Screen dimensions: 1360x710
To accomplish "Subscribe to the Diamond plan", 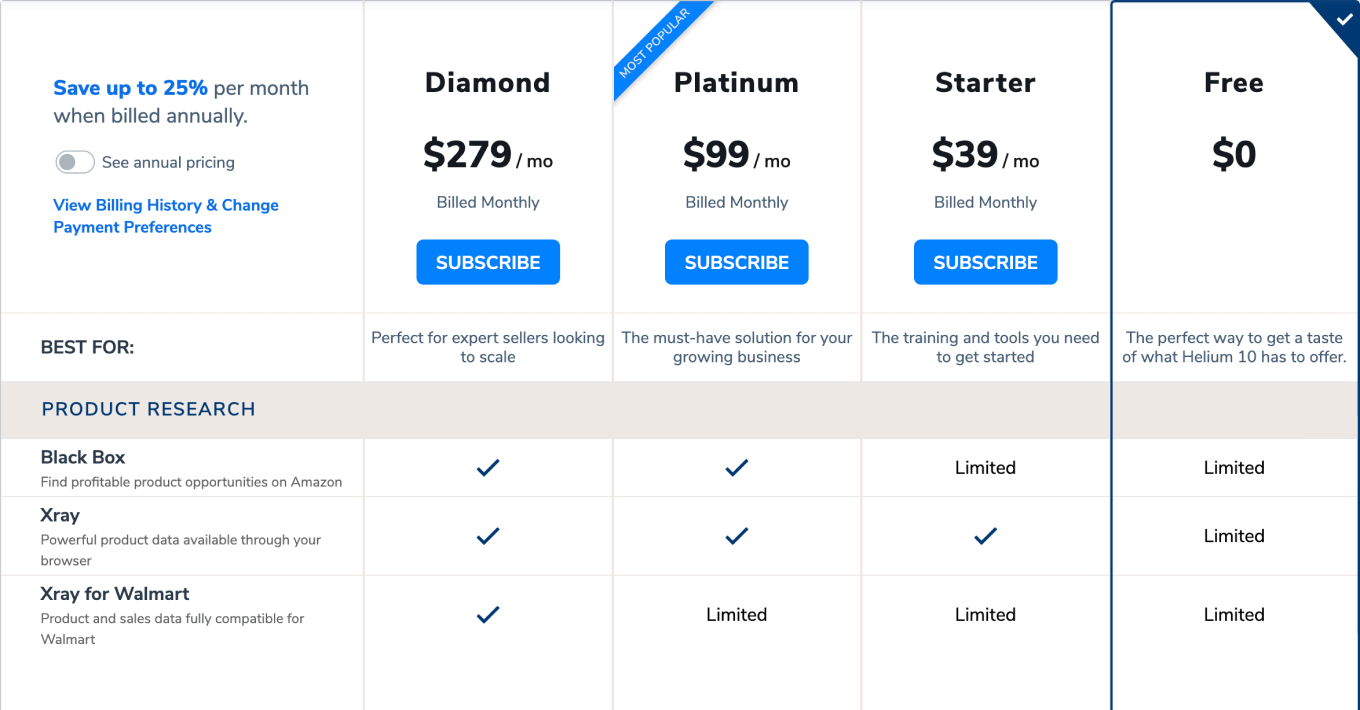I will coord(488,262).
